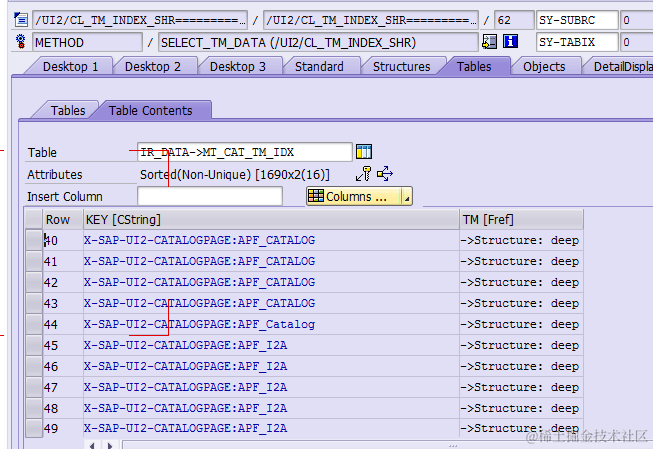The image size is (653, 449).
Task: Click the Row column header
Action: [63, 220]
